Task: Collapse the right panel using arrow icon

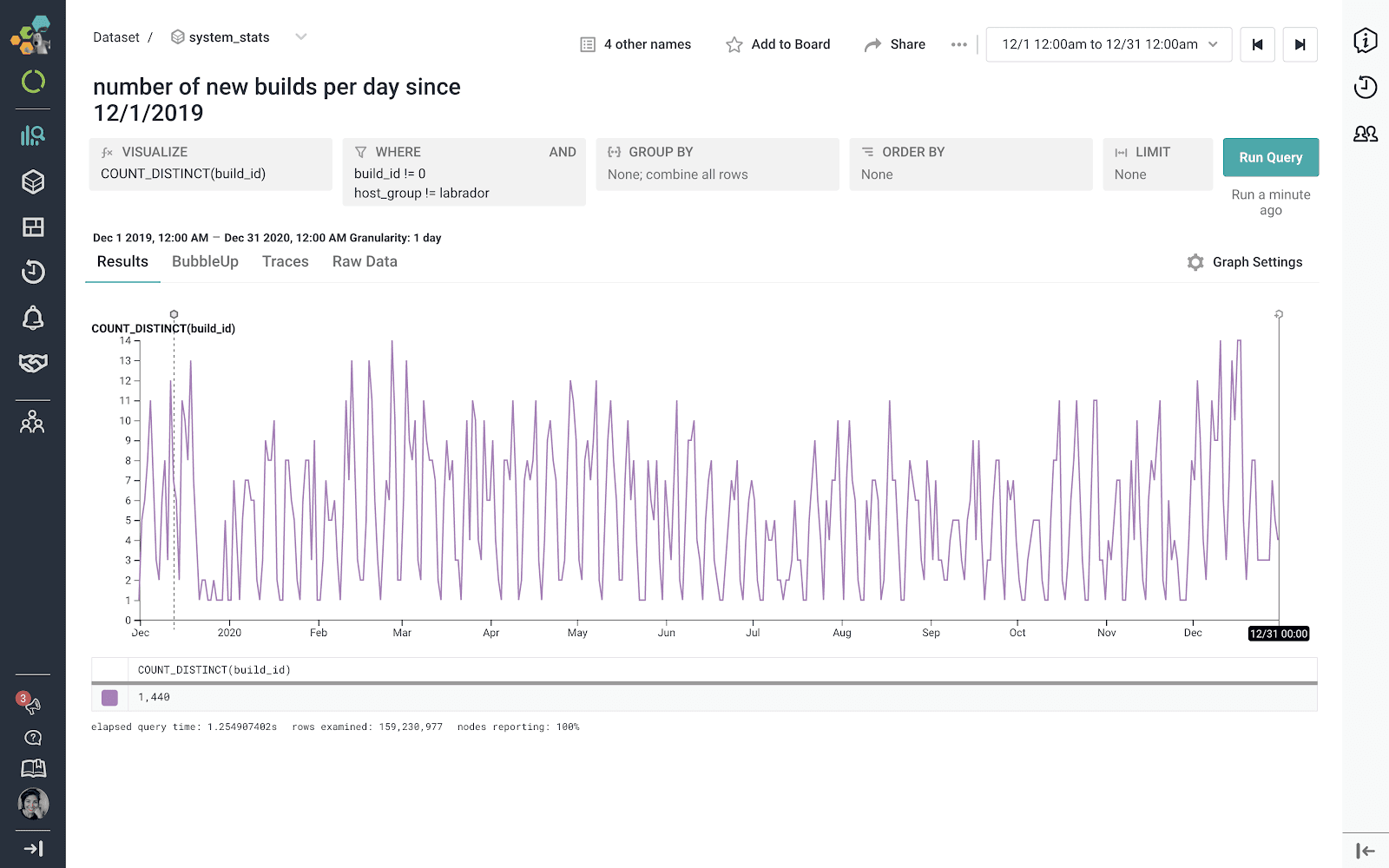Action: 1365,851
